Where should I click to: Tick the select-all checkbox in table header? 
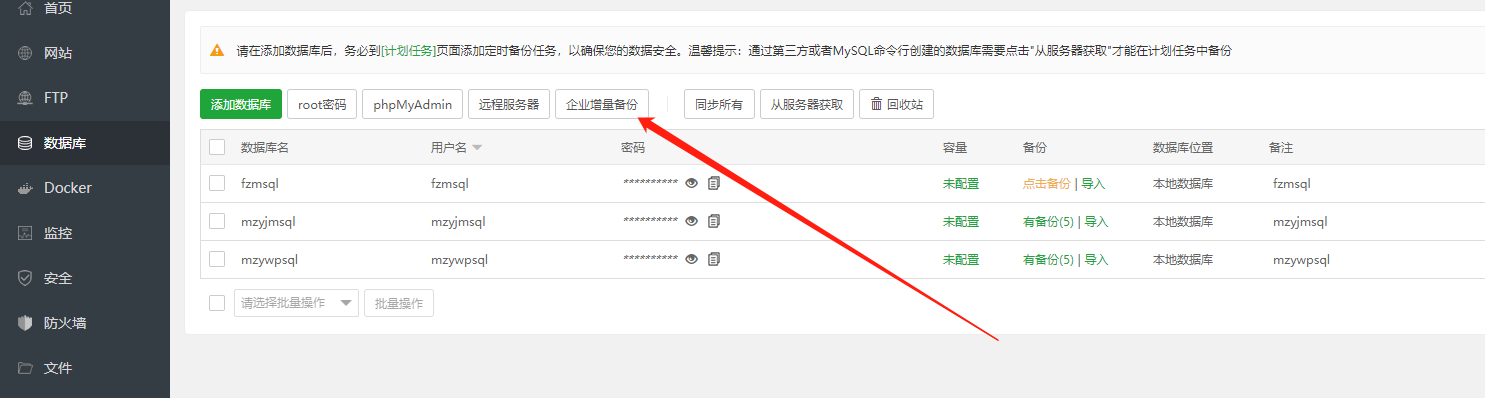click(217, 147)
